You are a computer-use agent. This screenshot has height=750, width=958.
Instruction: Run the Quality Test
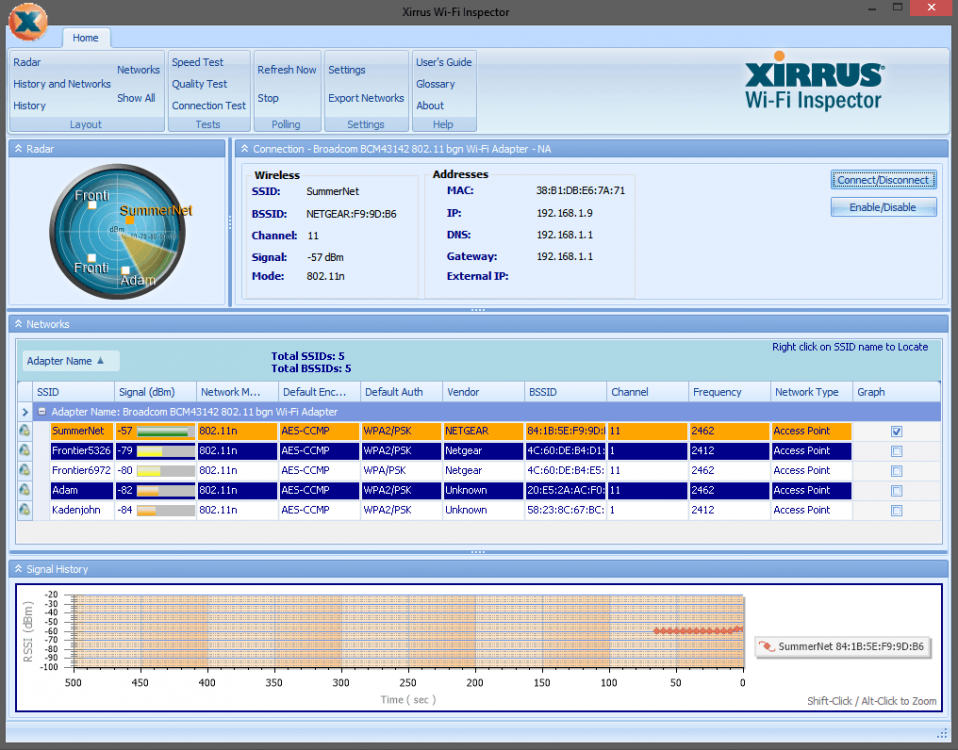pos(199,84)
